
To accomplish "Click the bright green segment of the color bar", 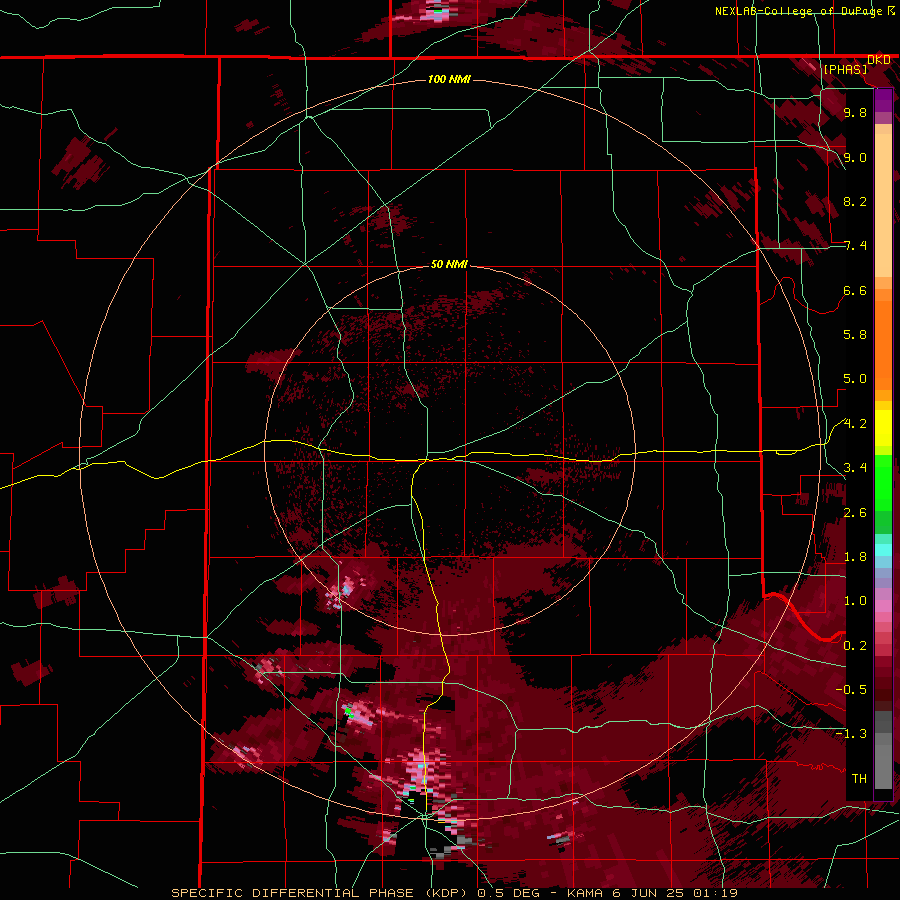I will point(883,482).
